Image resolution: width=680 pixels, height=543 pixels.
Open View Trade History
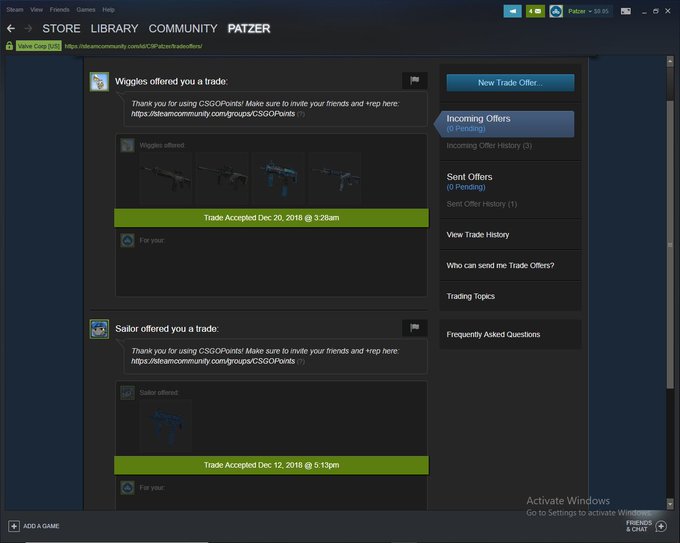(478, 235)
